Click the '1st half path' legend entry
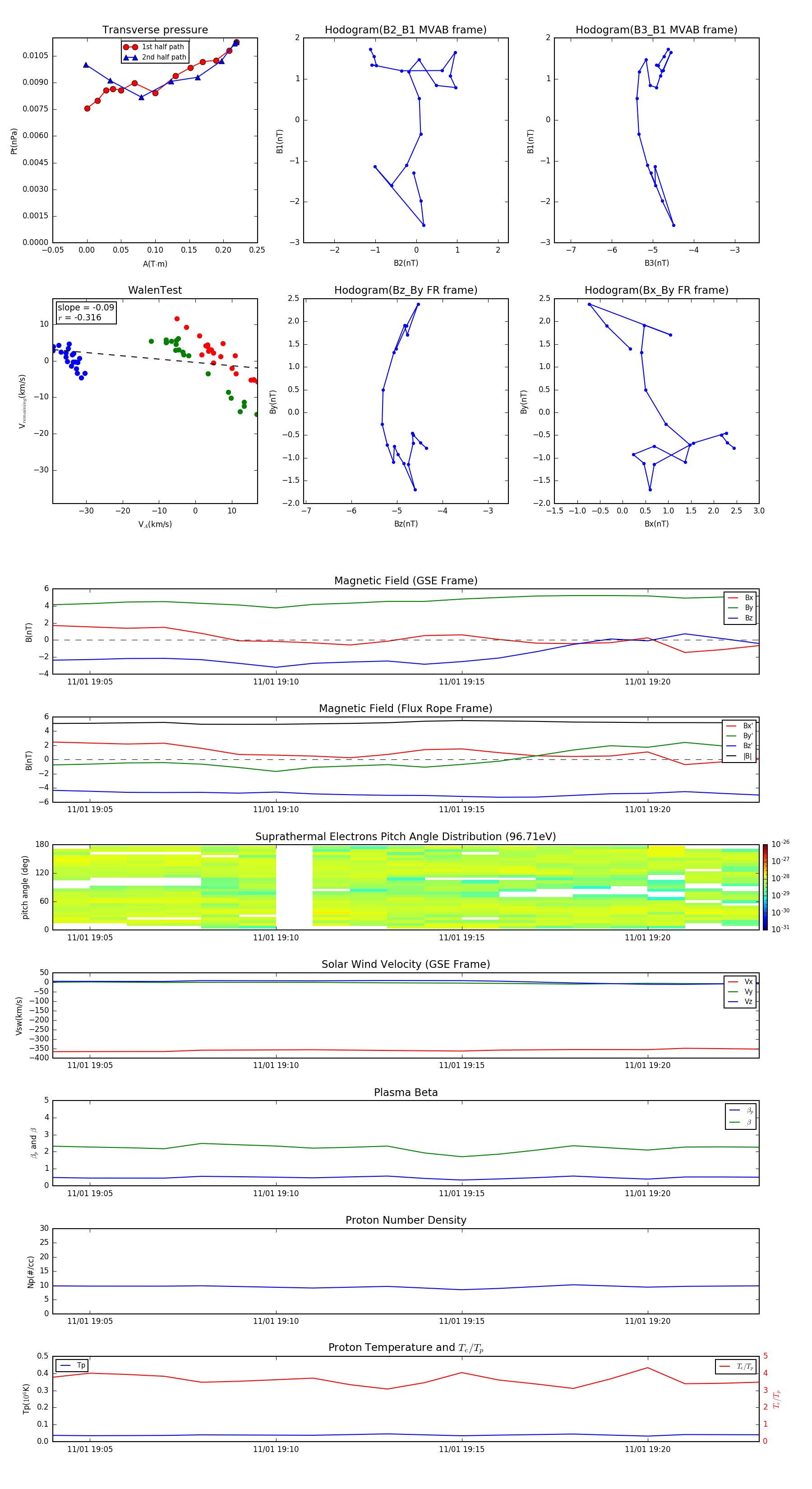The image size is (812, 1489). [x=155, y=47]
